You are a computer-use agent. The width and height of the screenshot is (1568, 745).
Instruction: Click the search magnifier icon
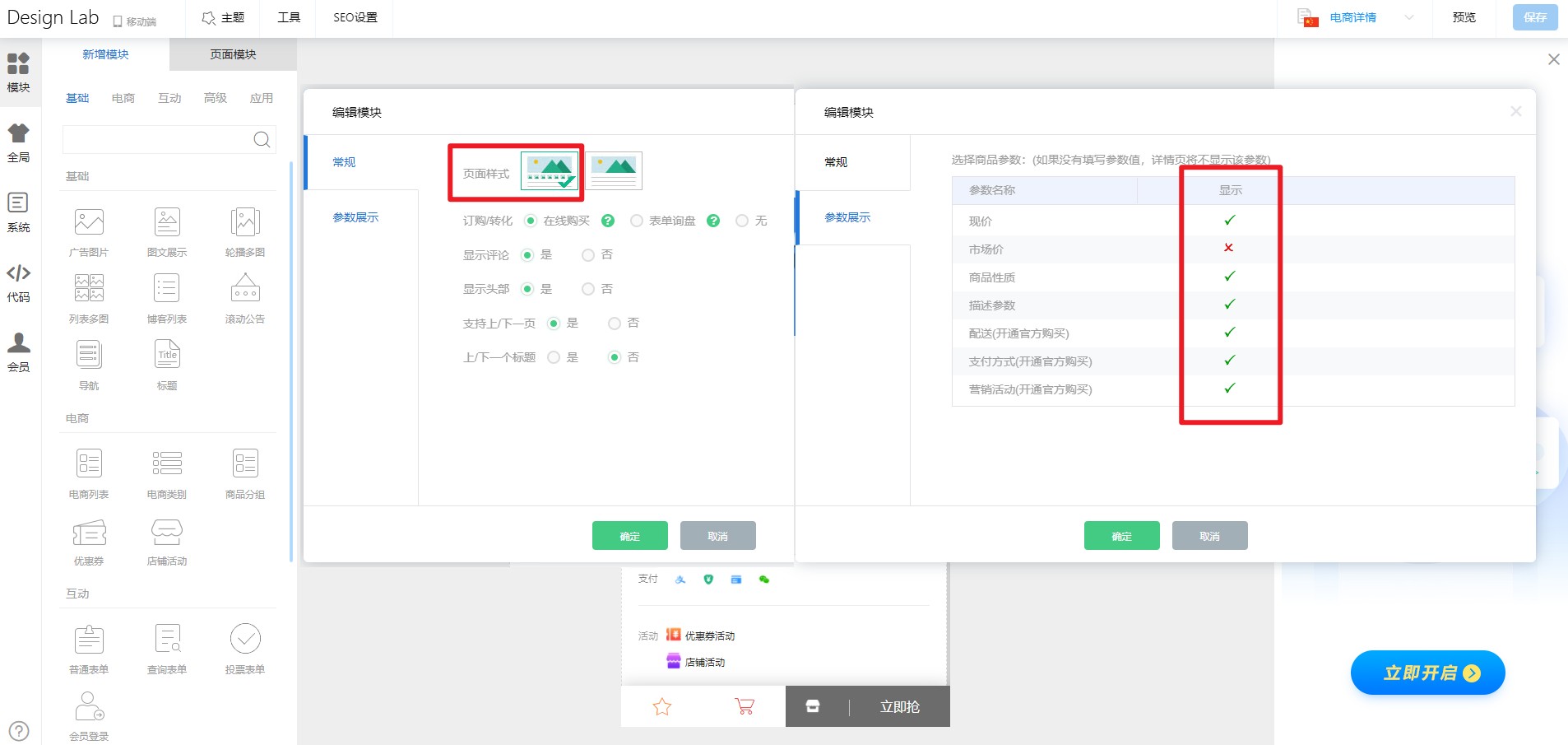click(x=262, y=140)
